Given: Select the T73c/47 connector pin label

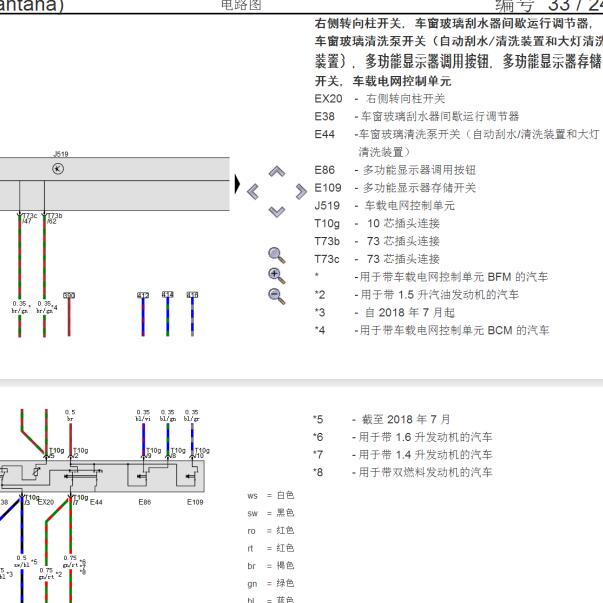Looking at the screenshot, I should click(x=29, y=218).
